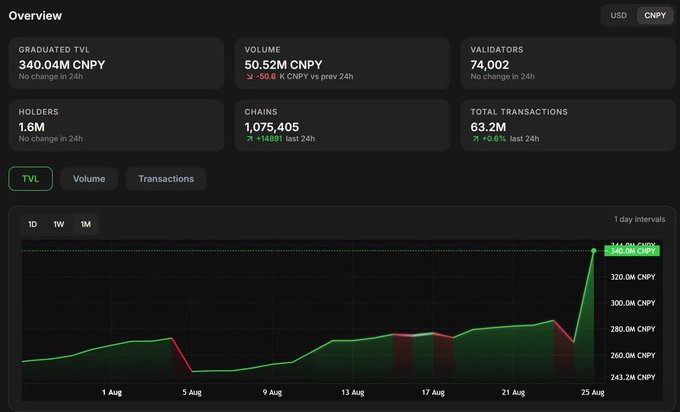Click the +14891 change text
This screenshot has height=412, width=680.
click(269, 139)
